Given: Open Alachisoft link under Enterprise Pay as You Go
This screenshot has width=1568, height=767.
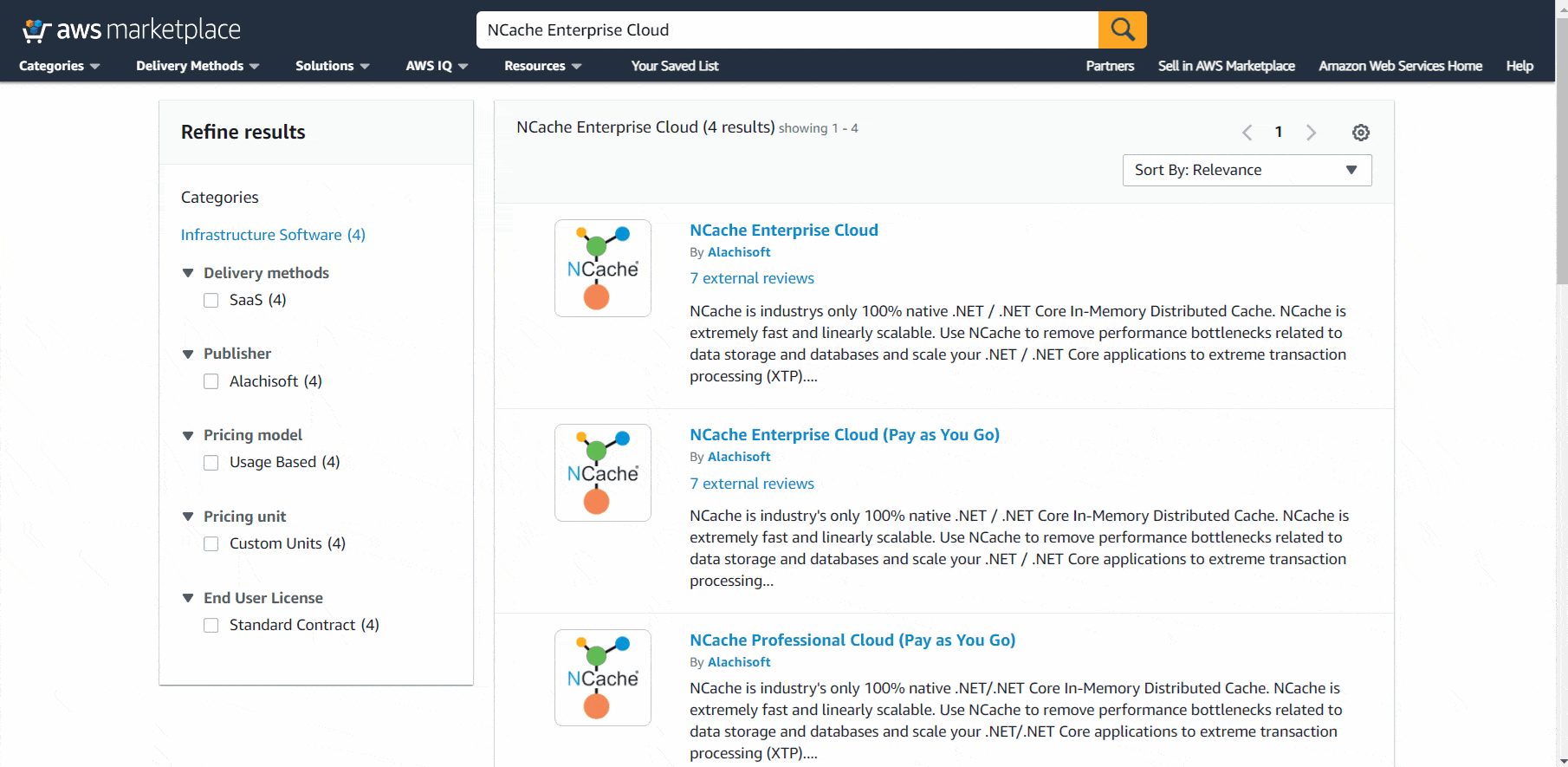Looking at the screenshot, I should tap(739, 457).
